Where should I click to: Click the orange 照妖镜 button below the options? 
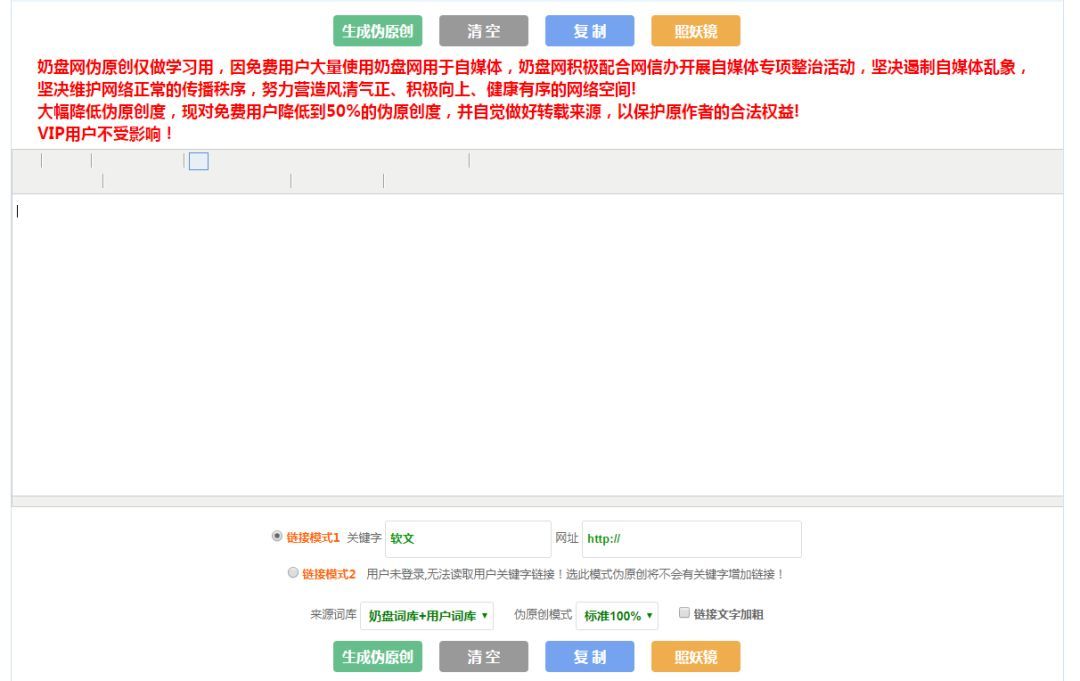coord(696,656)
